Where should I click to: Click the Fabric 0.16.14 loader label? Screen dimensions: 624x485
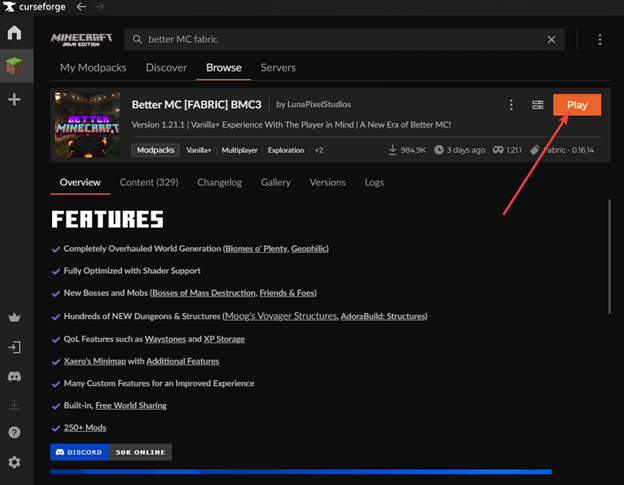coord(562,150)
